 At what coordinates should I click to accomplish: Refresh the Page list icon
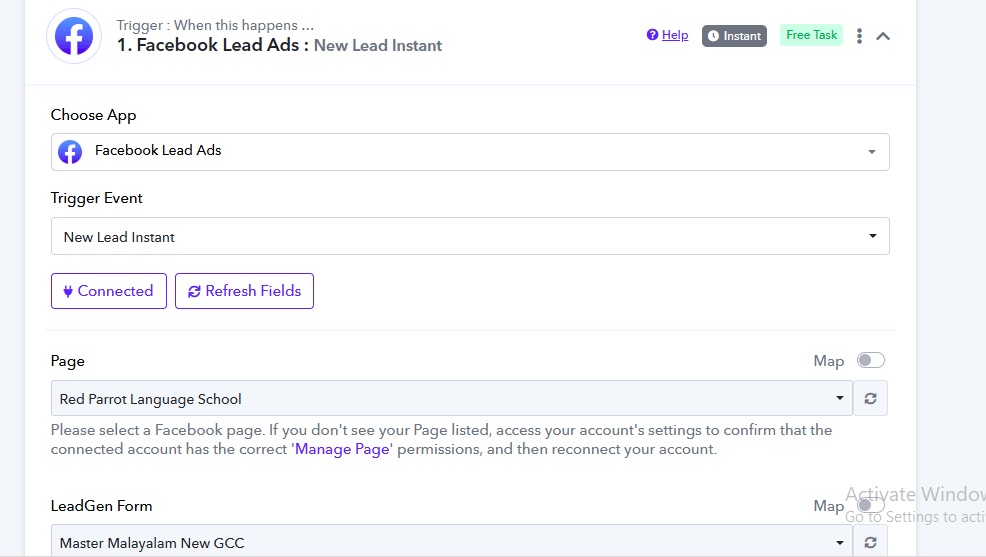click(x=870, y=398)
